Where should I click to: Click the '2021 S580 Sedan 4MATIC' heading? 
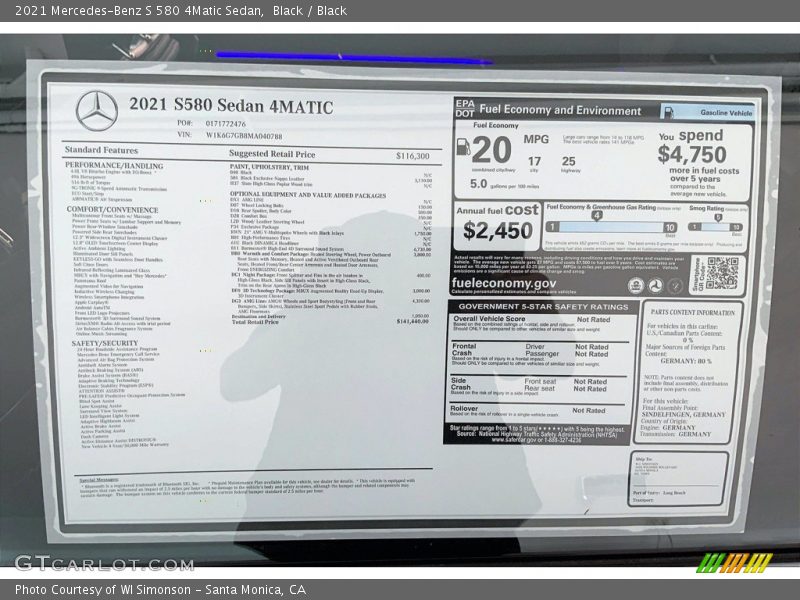tap(231, 106)
